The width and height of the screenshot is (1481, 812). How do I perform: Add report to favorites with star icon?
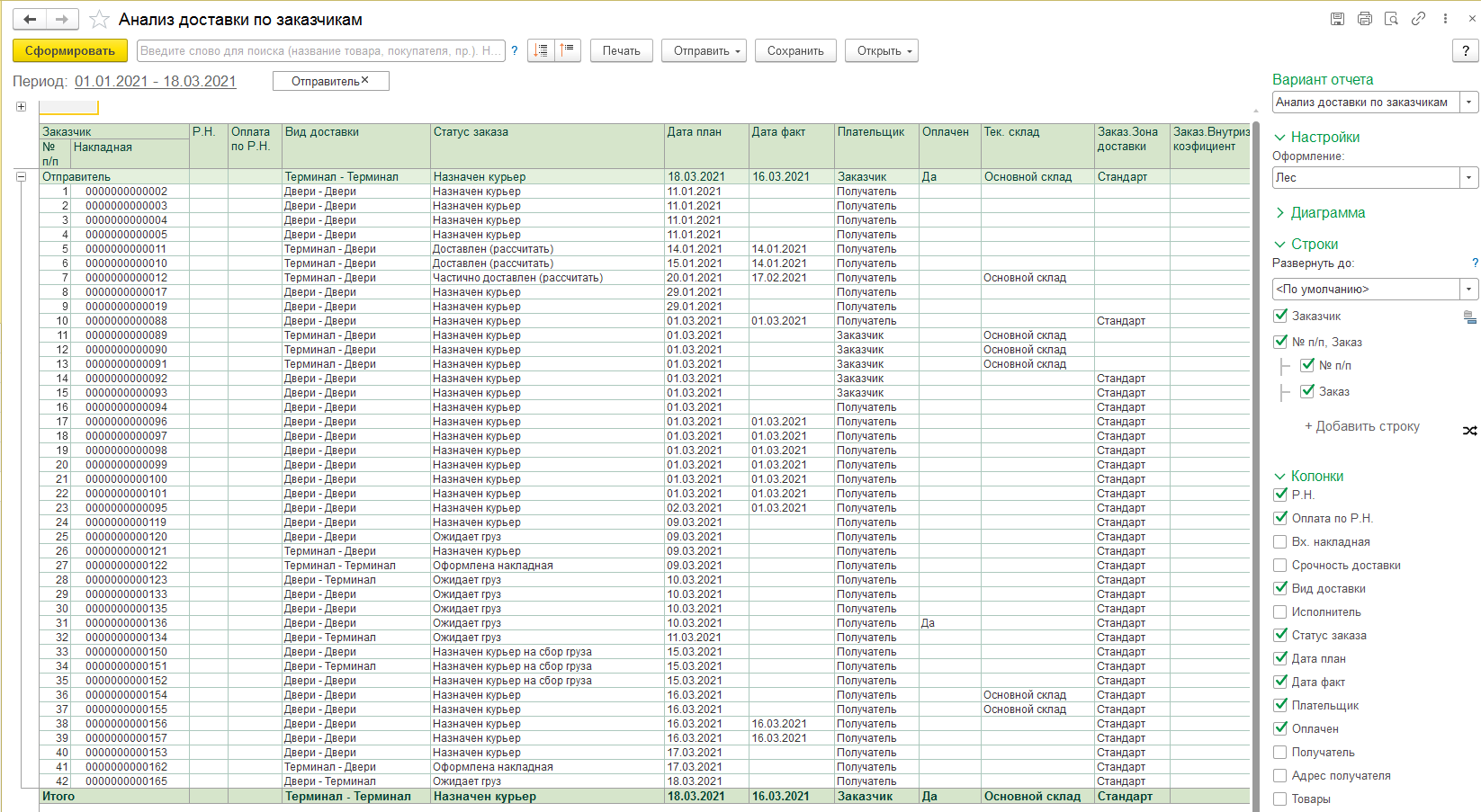coord(99,19)
